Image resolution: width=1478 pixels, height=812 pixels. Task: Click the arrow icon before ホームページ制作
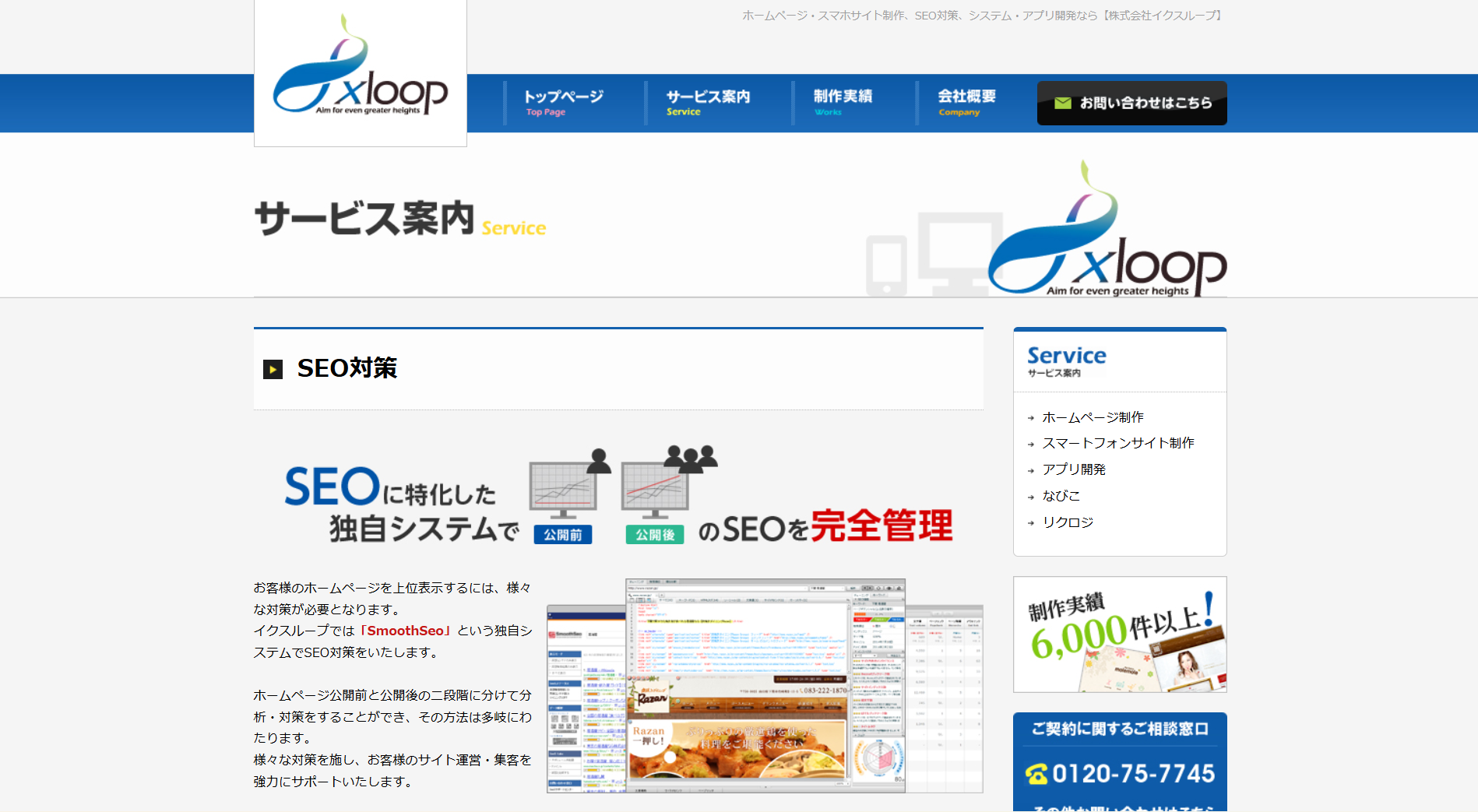click(1030, 417)
